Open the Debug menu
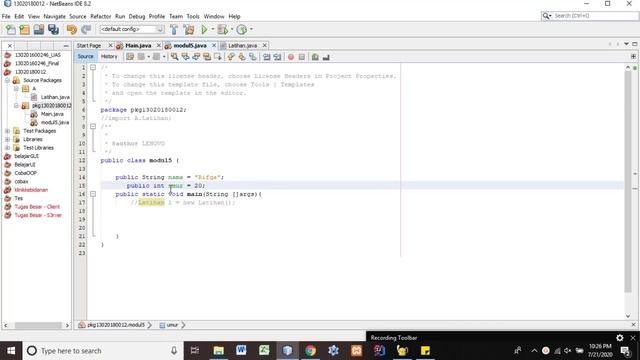The height and width of the screenshot is (360, 640). point(137,16)
